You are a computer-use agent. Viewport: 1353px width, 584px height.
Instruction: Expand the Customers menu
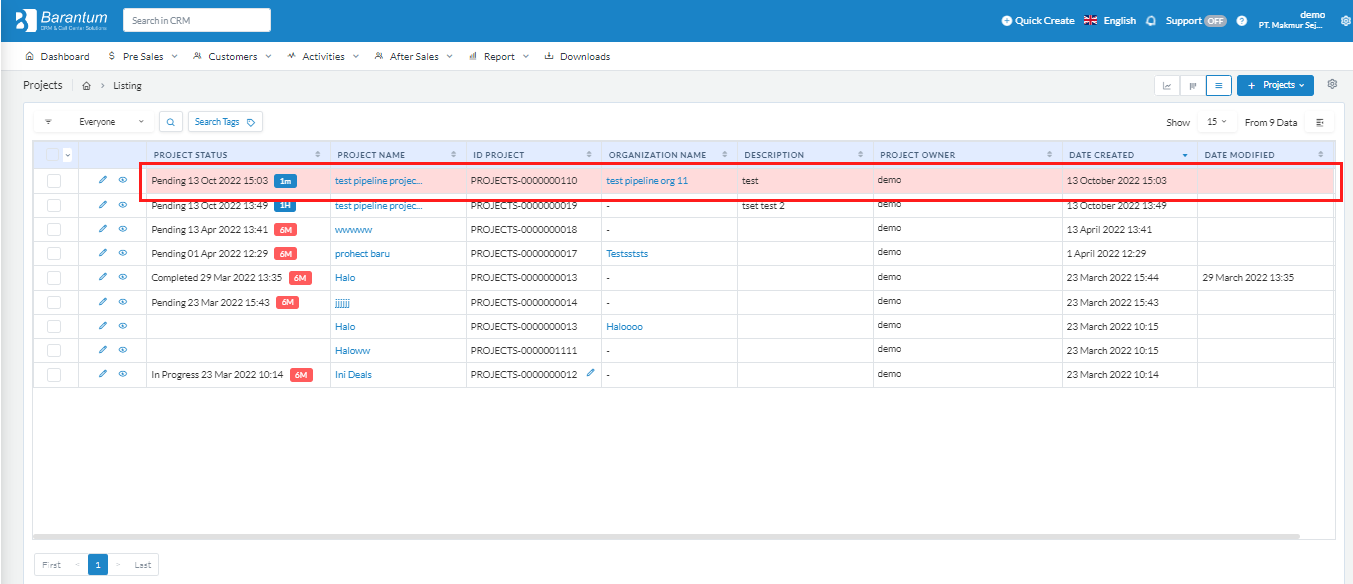pos(232,57)
